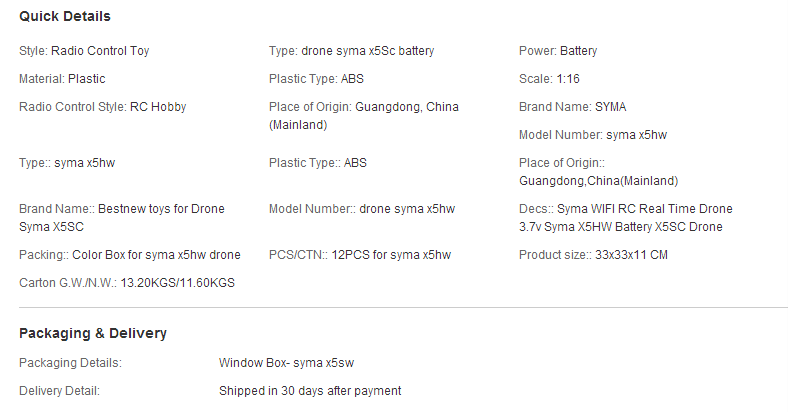Click Window Box- syma x5sw packaging detail
Image resolution: width=788 pixels, height=412 pixels.
[x=286, y=363]
